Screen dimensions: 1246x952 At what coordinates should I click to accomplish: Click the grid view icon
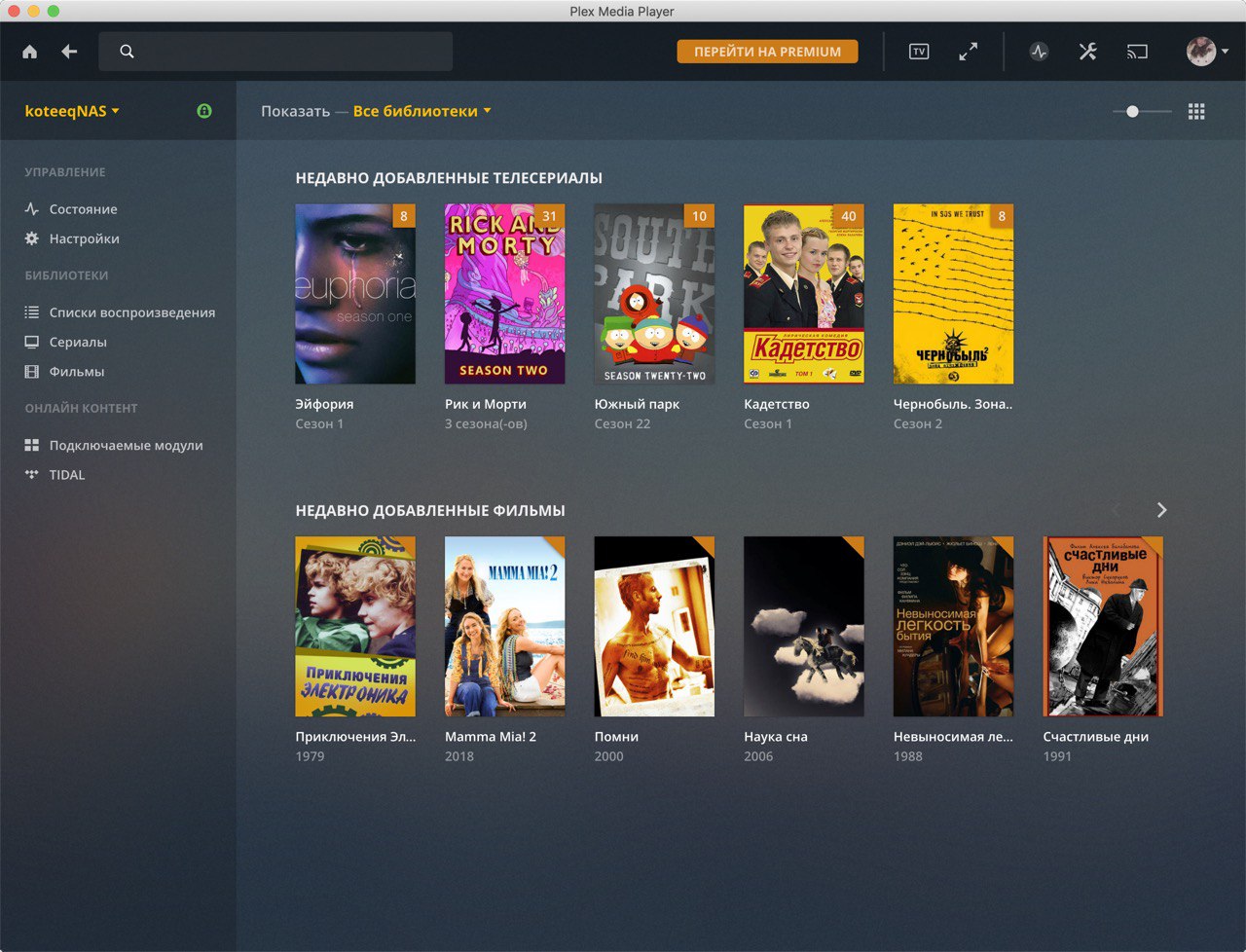1196,111
